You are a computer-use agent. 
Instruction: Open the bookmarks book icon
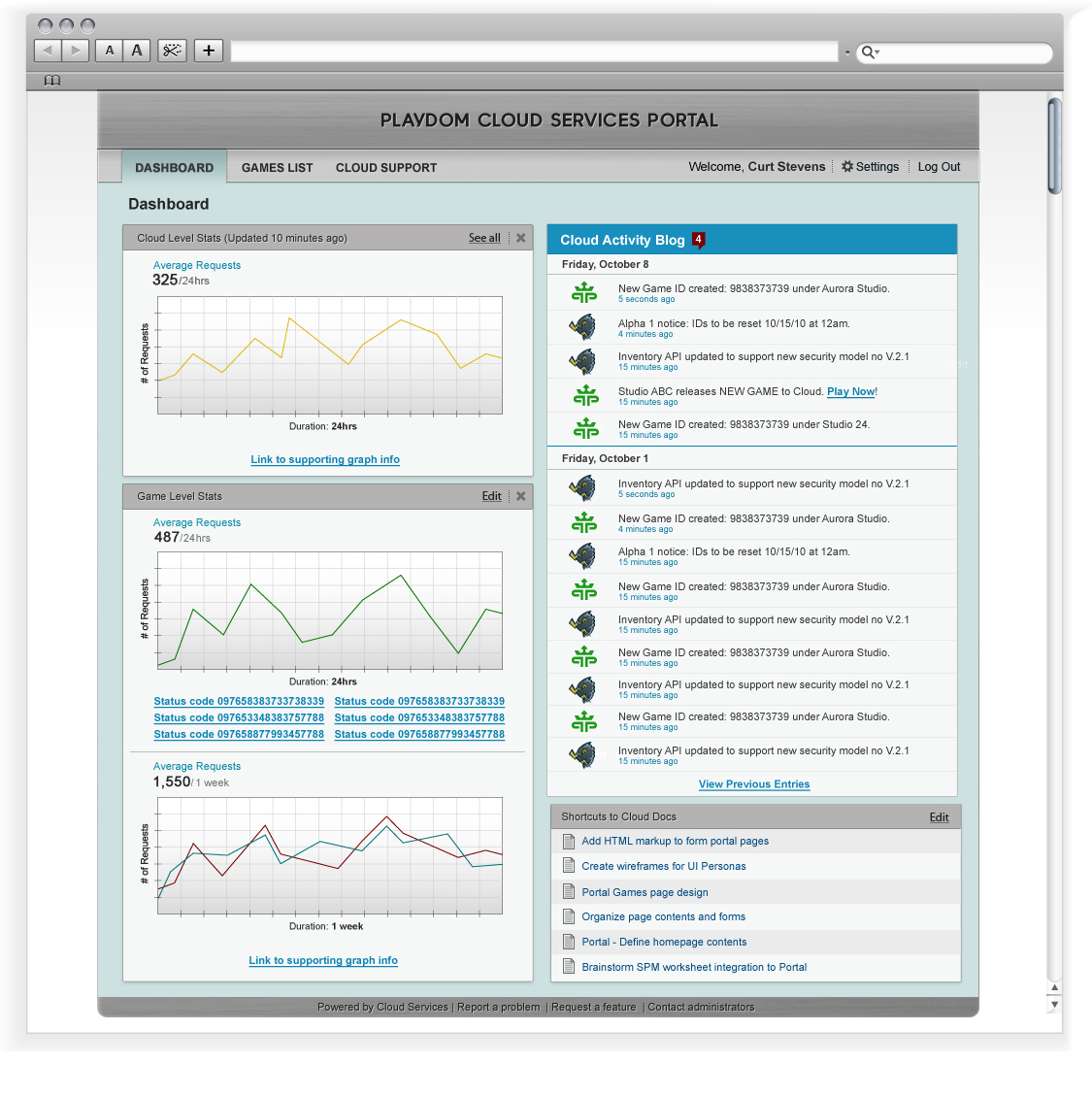52,81
